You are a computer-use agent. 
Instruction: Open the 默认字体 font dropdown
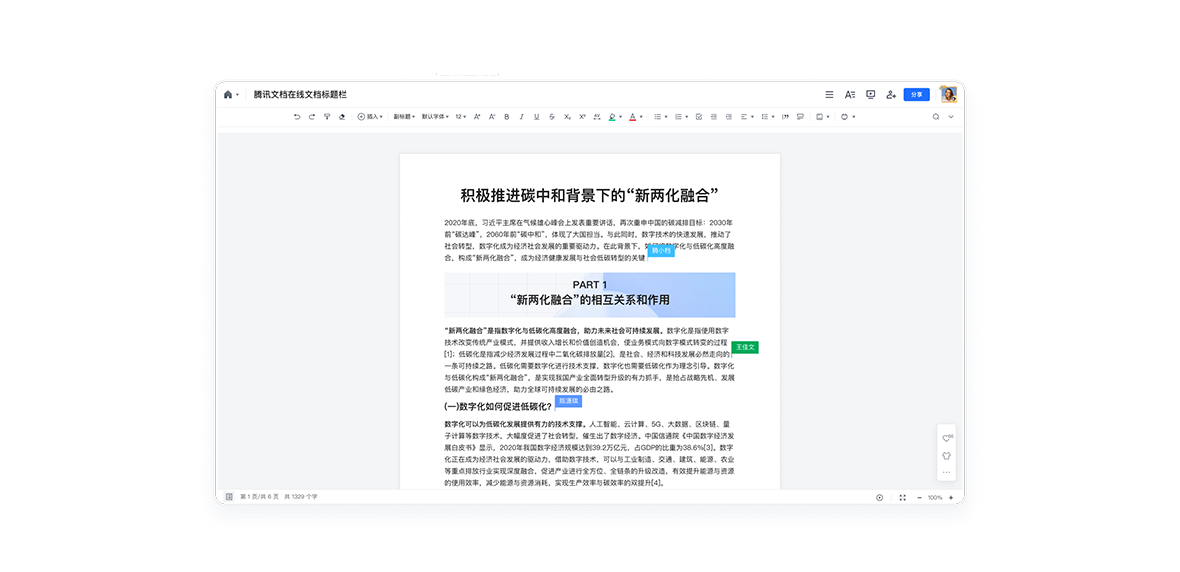435,117
